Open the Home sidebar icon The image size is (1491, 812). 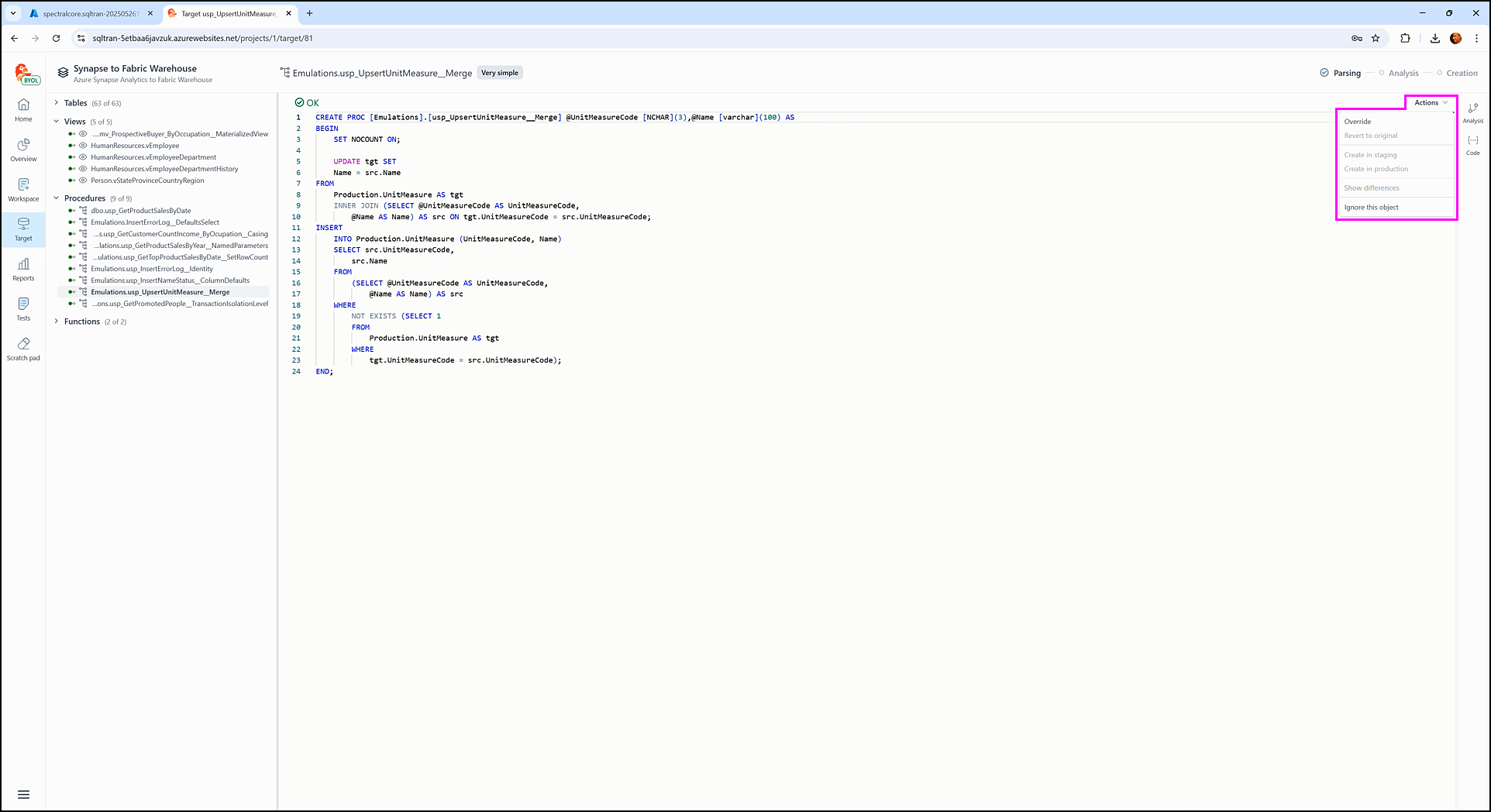tap(23, 109)
